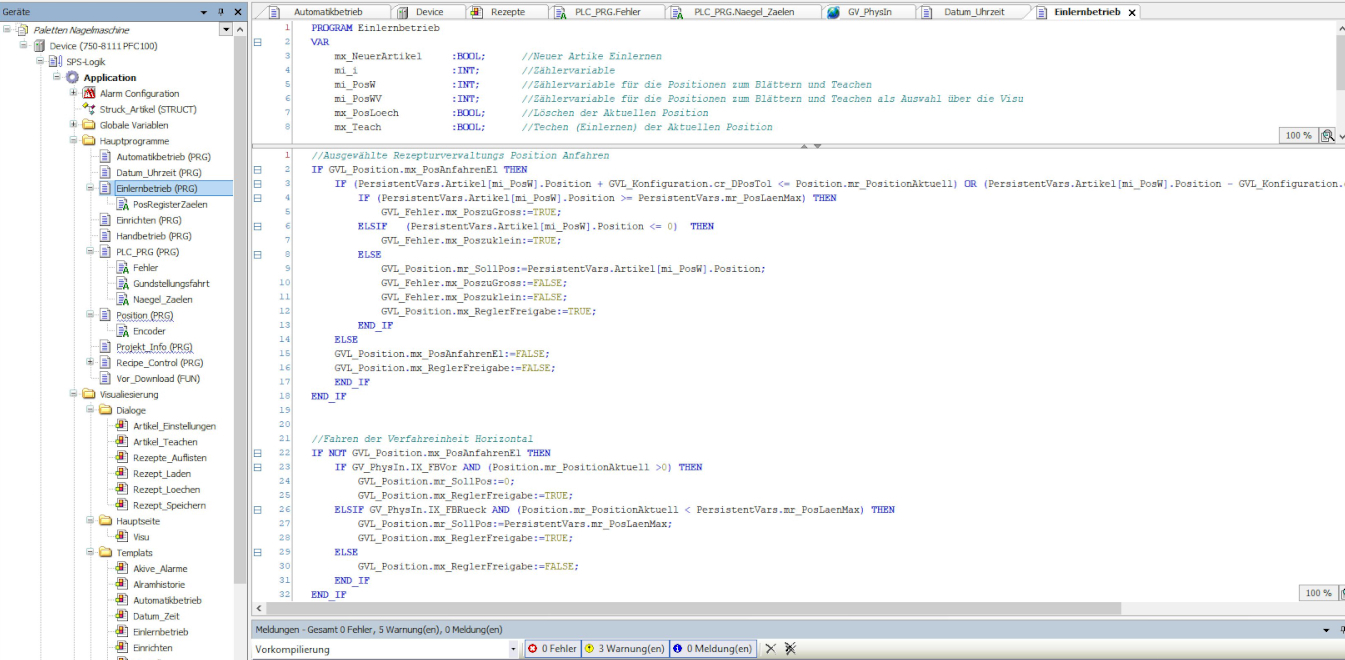Click the Alarm Configuration icon
1345x660 pixels.
click(x=88, y=94)
